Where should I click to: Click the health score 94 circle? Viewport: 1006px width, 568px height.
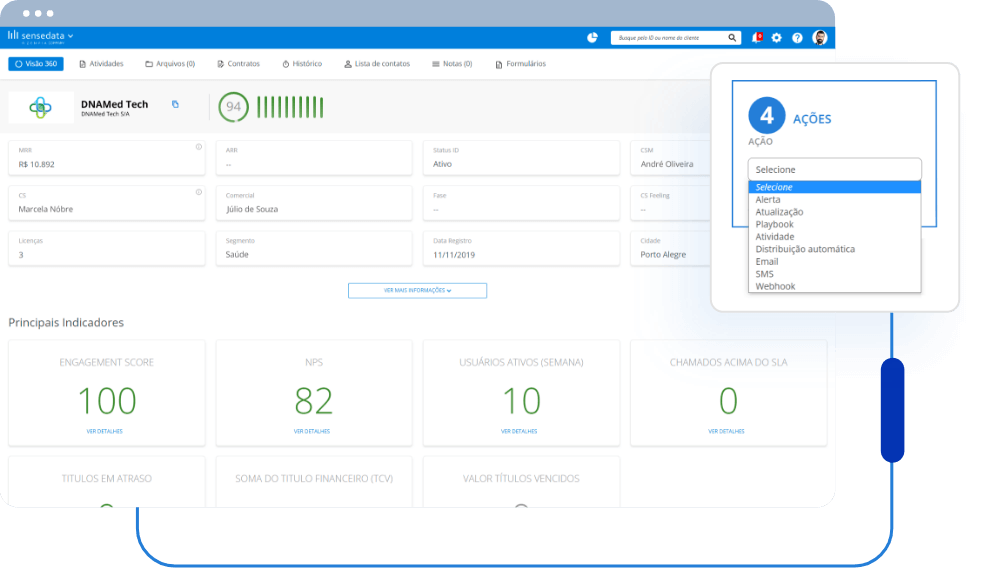(234, 107)
